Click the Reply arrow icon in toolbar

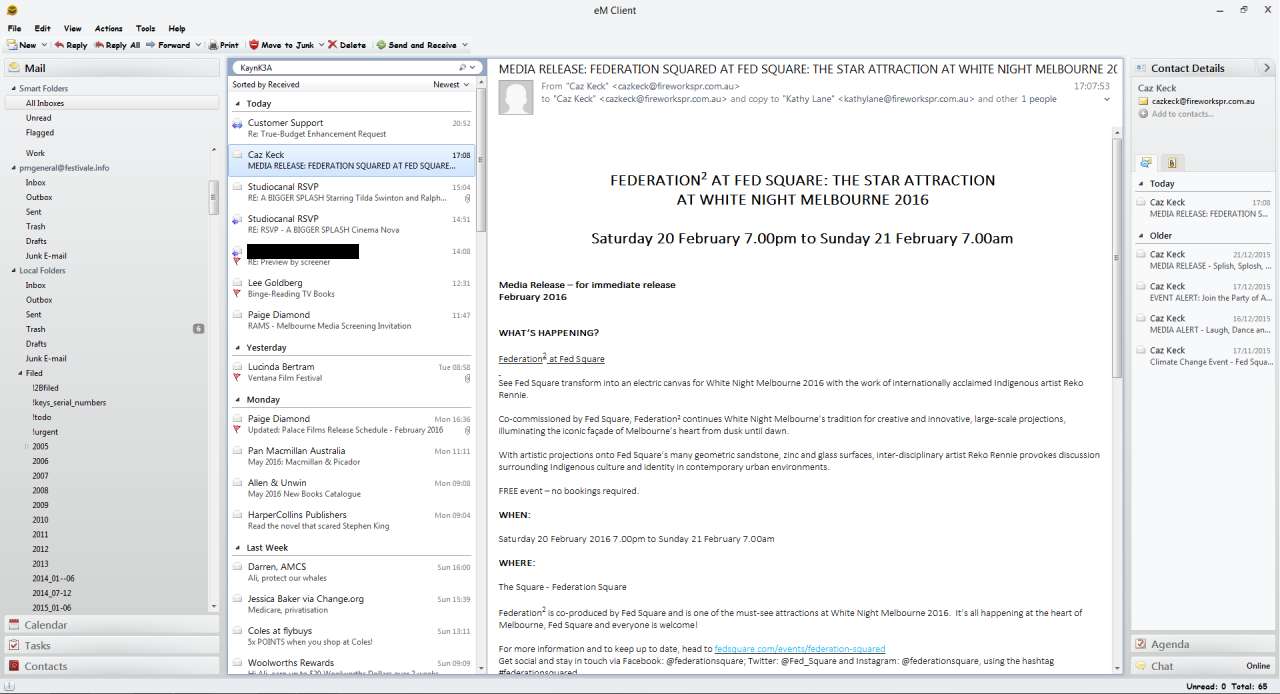pos(59,45)
